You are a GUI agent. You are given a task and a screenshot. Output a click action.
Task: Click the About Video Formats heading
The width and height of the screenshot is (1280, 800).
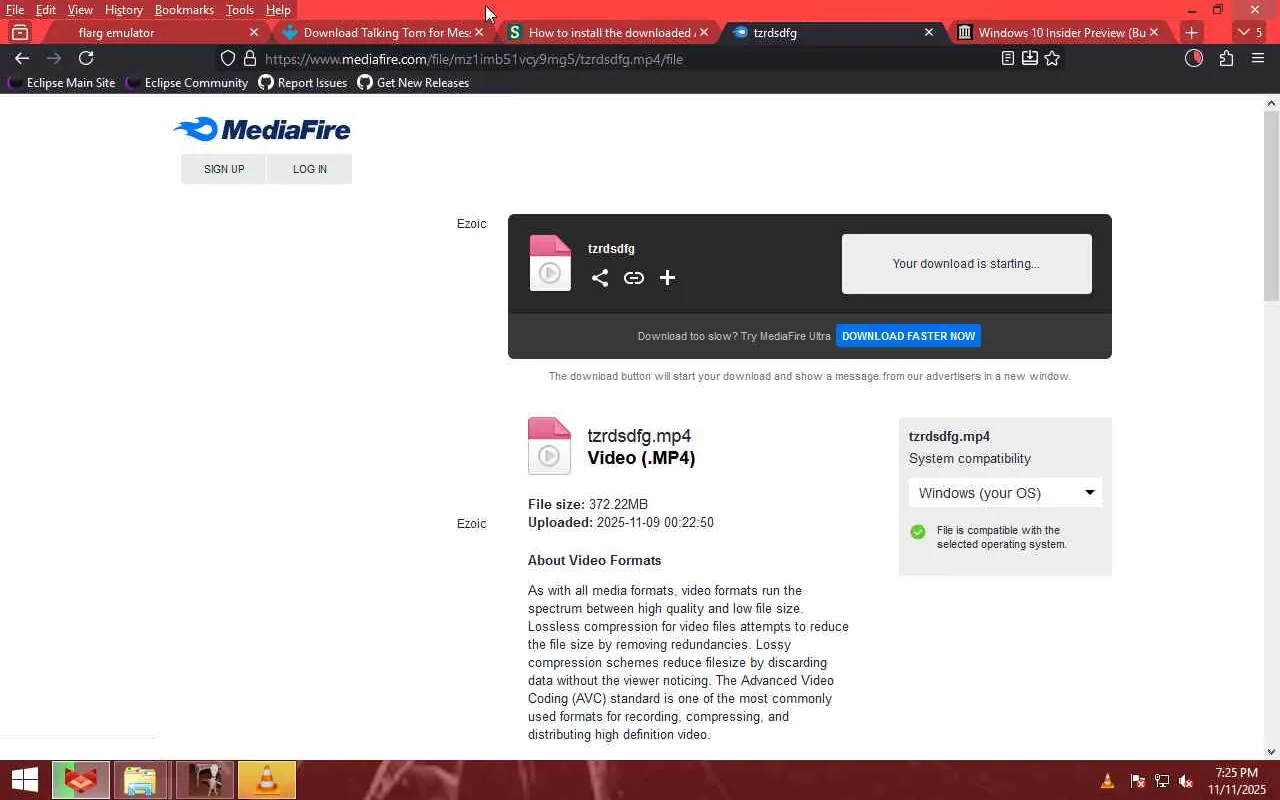coord(594,560)
